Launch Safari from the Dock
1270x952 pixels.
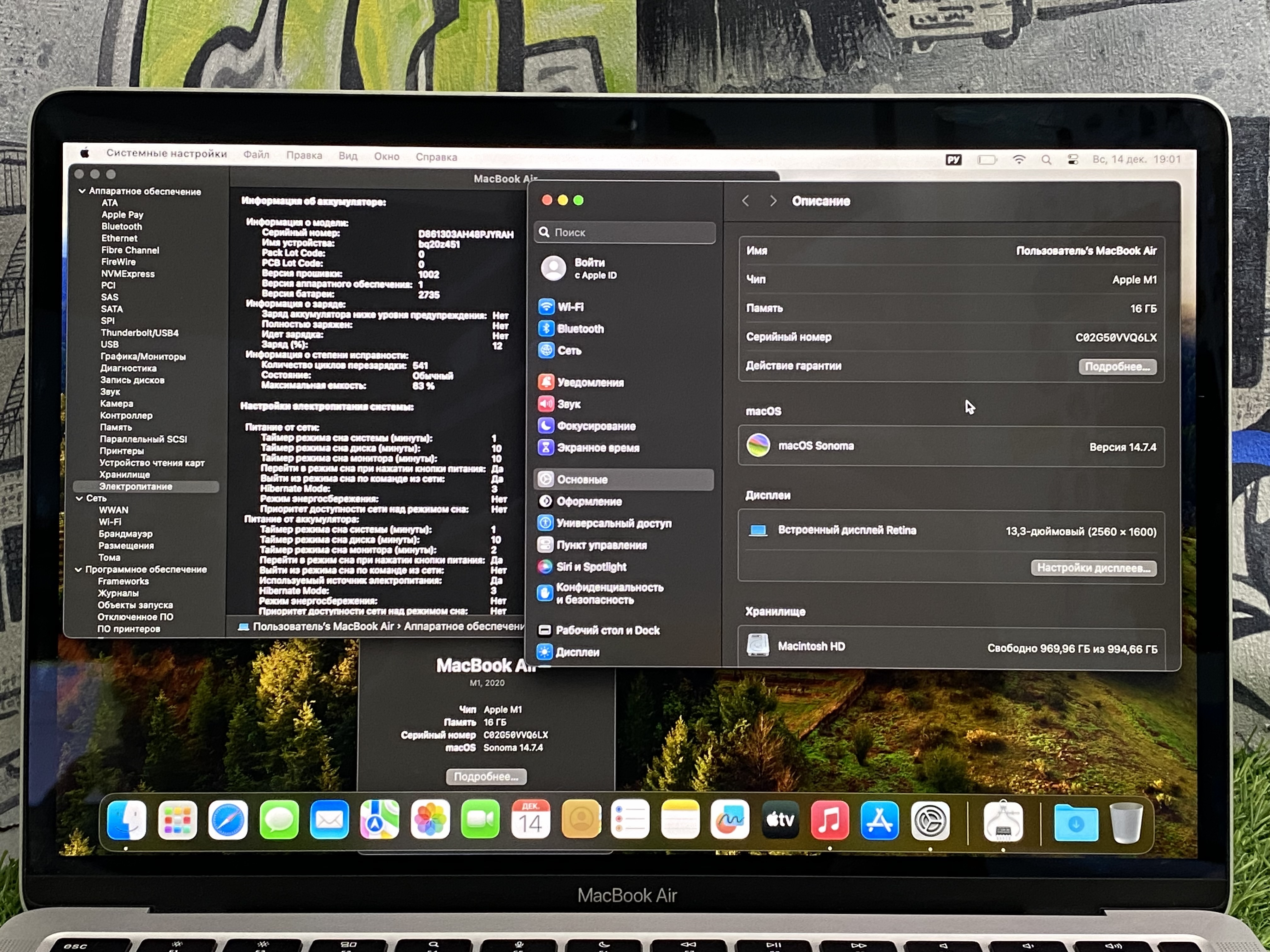tap(228, 821)
